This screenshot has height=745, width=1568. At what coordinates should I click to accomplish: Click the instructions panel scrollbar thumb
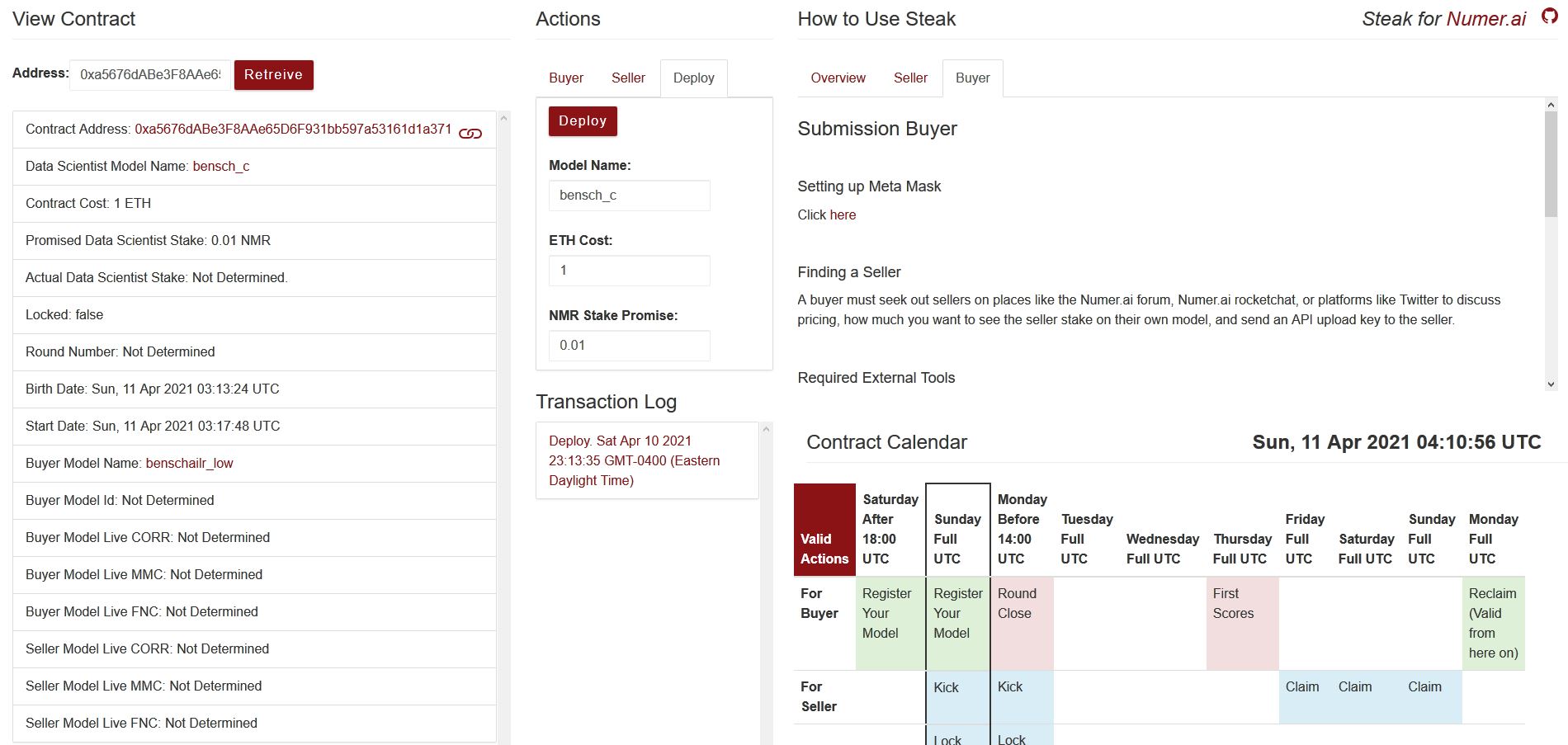point(1551,165)
